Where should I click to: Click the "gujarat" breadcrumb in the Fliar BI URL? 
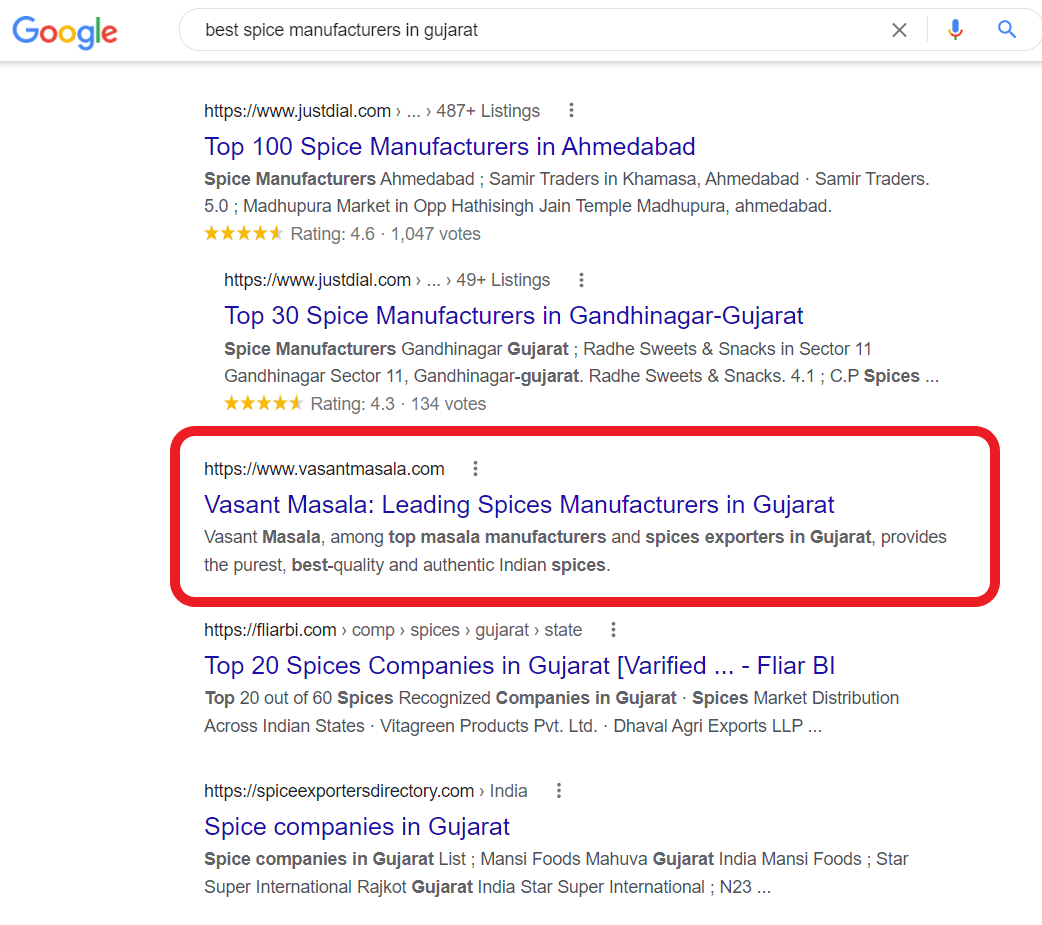[x=501, y=629]
